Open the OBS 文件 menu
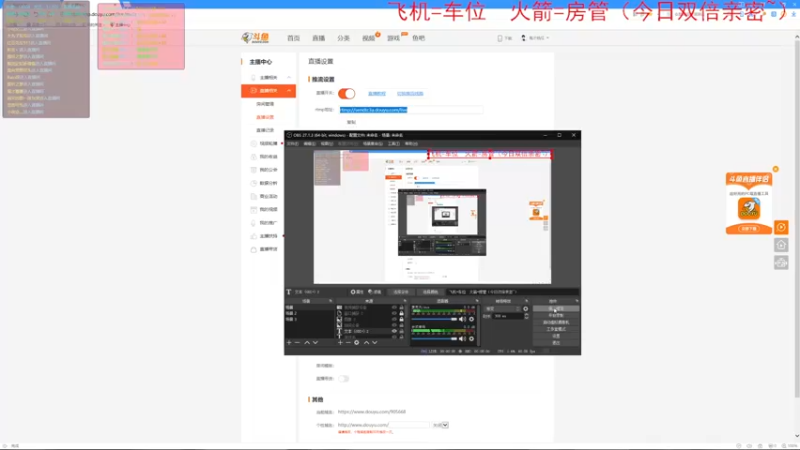The image size is (800, 450). pyautogui.click(x=292, y=144)
